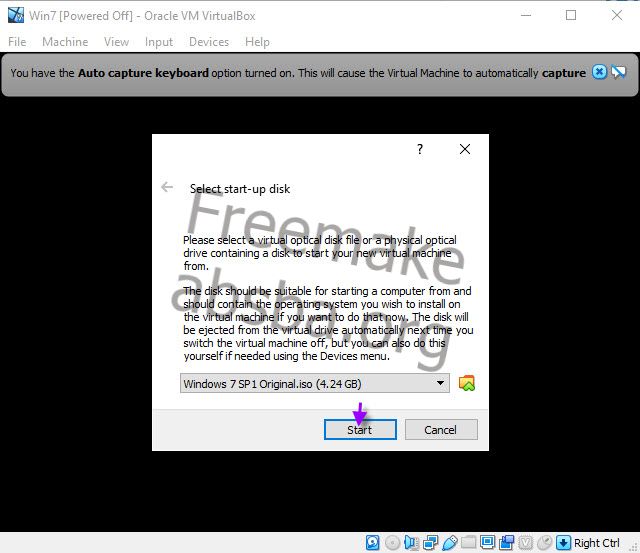640x553 pixels.
Task: Minimize the VirtualBox window
Action: click(x=526, y=16)
